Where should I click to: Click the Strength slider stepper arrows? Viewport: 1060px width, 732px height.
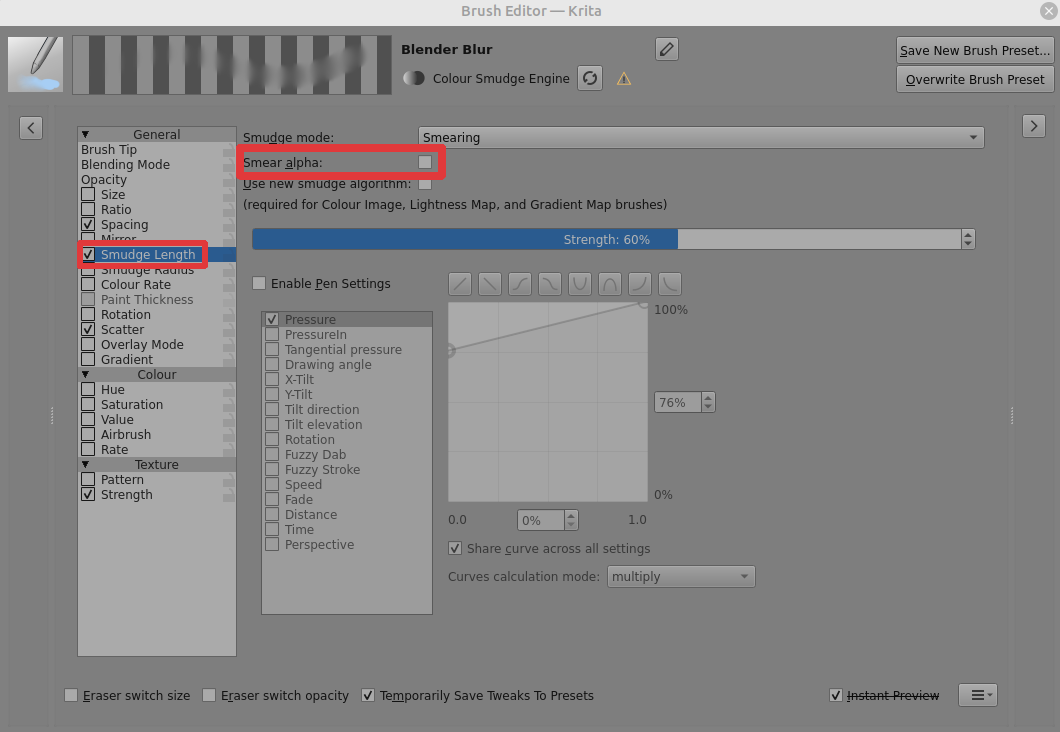[x=968, y=239]
